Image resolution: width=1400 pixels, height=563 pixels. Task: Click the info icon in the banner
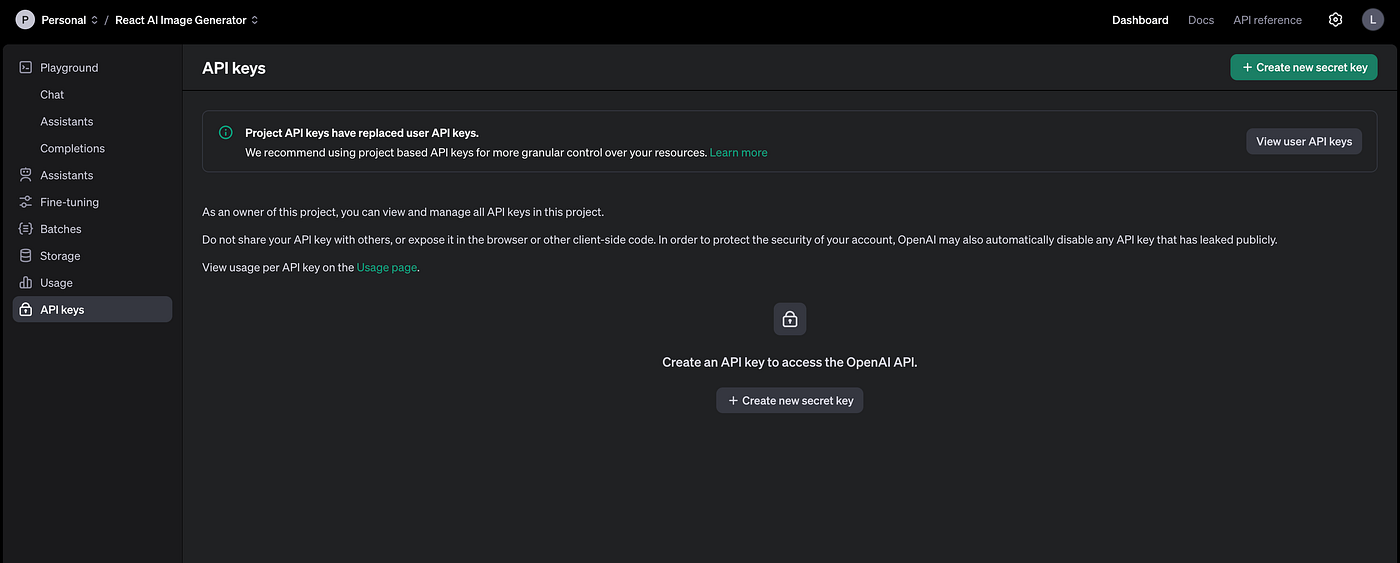[226, 133]
